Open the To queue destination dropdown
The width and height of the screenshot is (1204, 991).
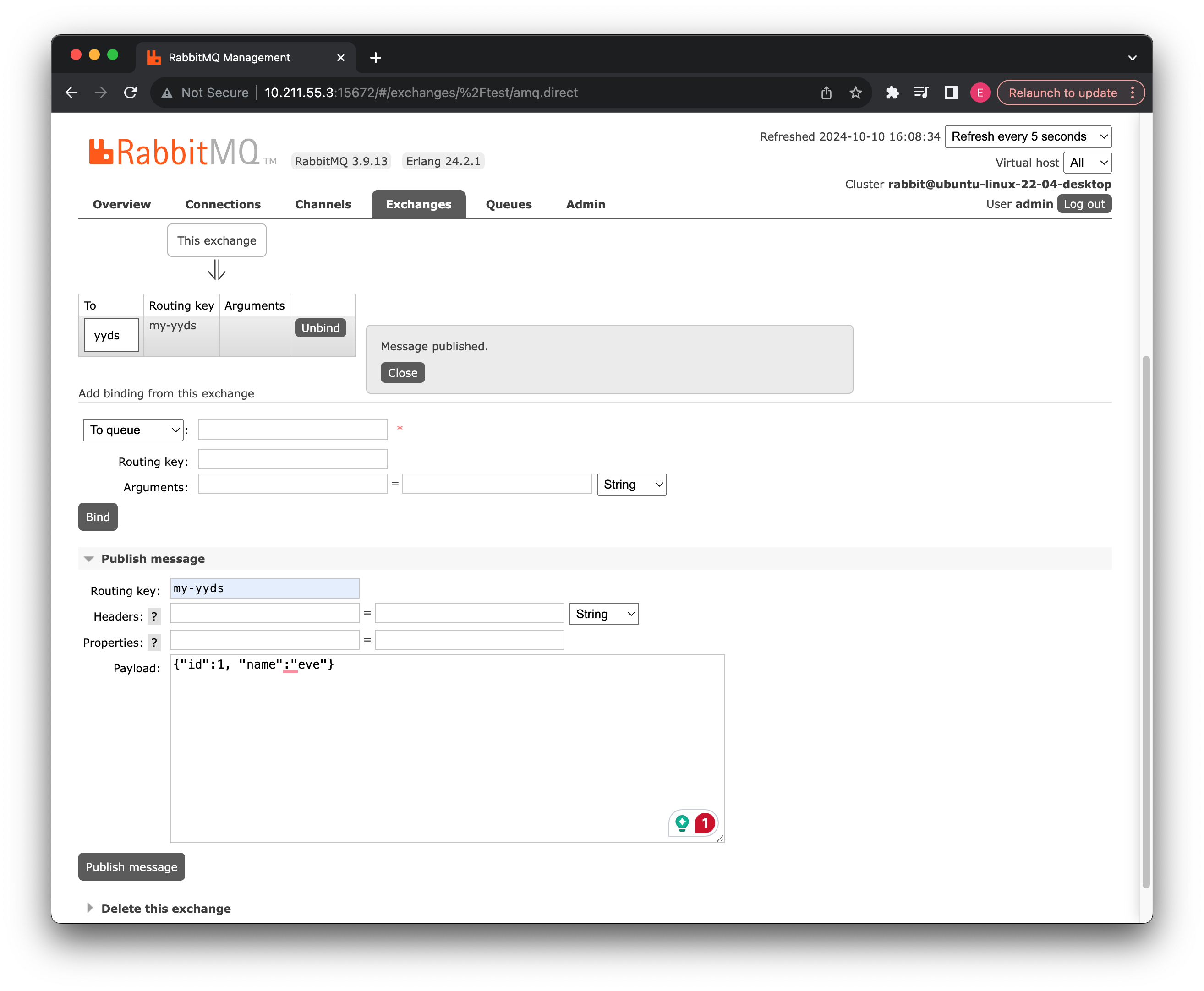[x=133, y=430]
